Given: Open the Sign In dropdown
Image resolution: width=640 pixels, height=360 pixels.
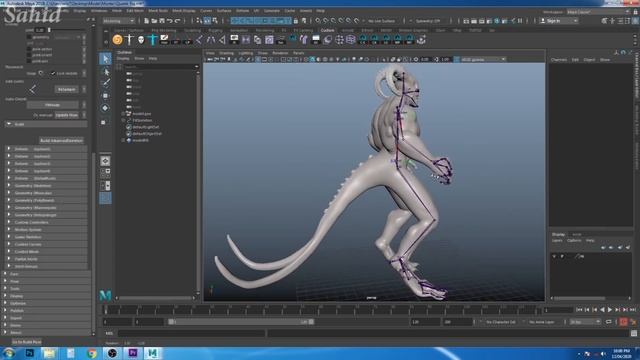Looking at the screenshot, I should pyautogui.click(x=558, y=21).
